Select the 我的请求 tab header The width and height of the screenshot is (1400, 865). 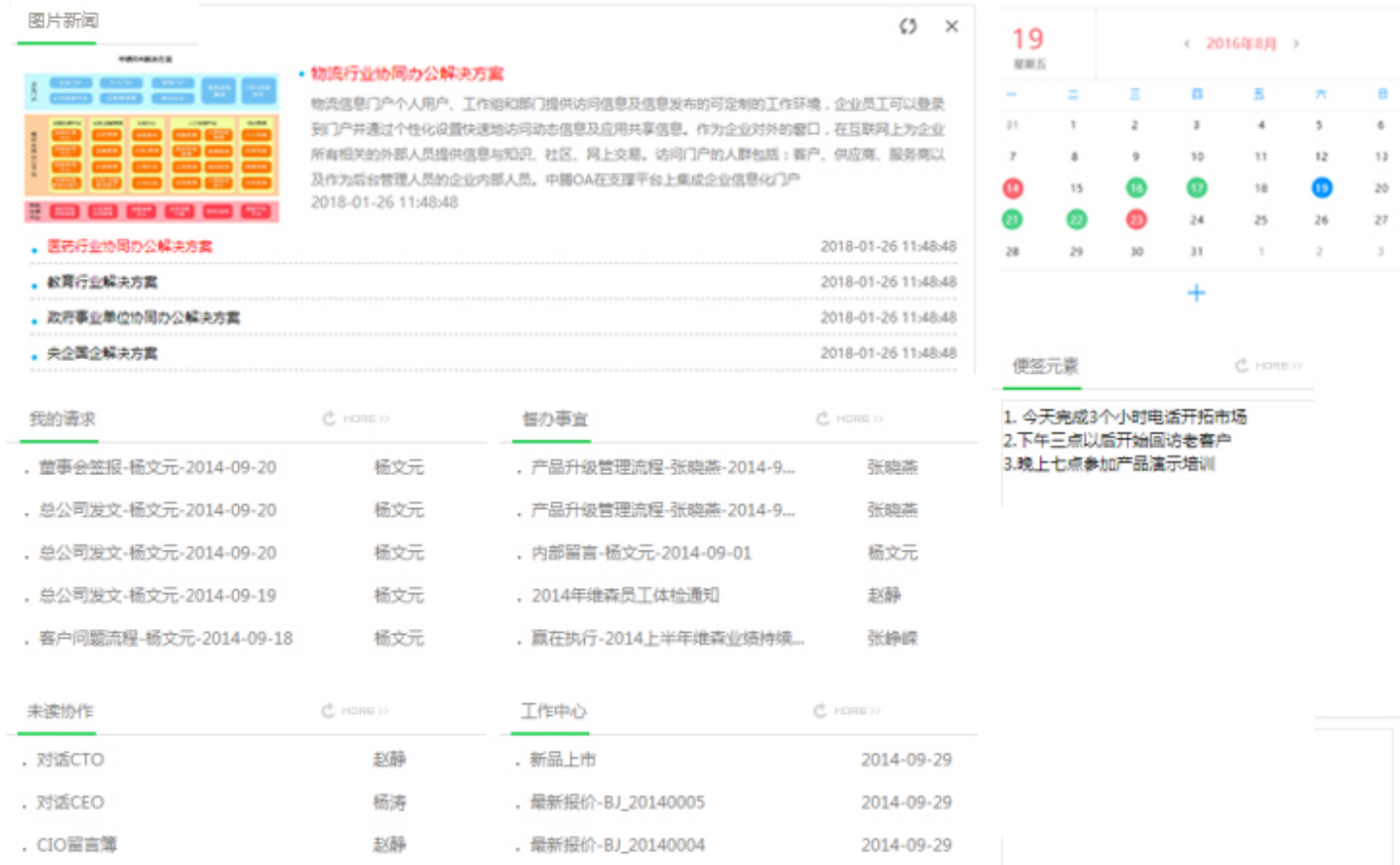tap(61, 420)
